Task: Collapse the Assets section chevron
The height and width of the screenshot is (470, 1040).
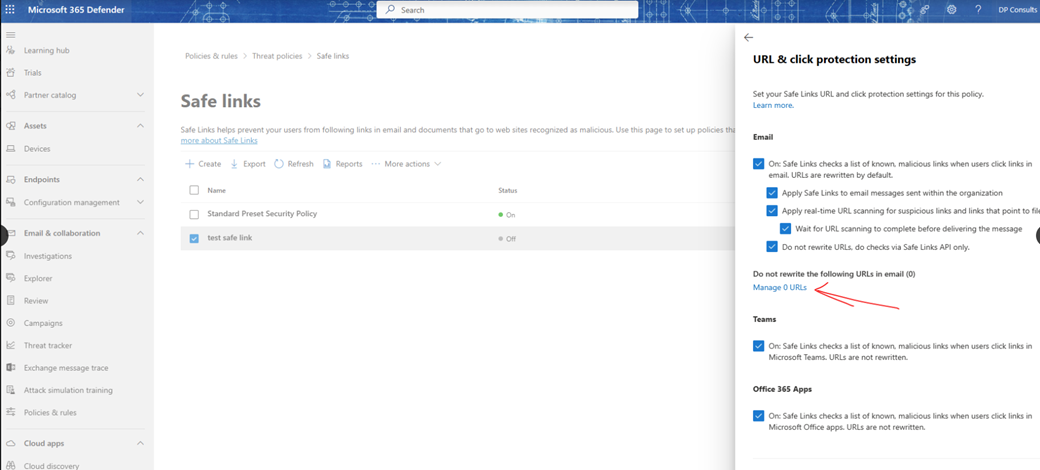Action: (140, 126)
